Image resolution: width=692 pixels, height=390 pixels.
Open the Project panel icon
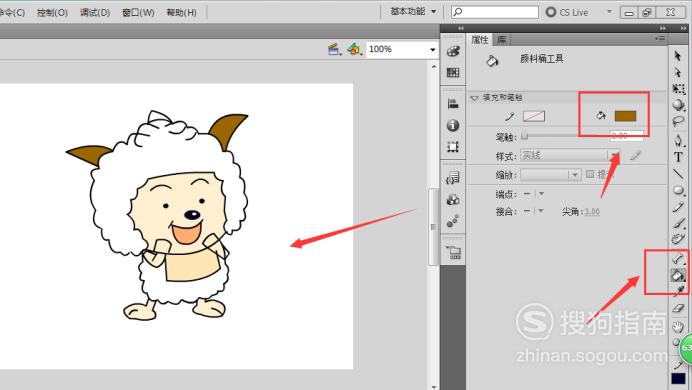coord(453,252)
